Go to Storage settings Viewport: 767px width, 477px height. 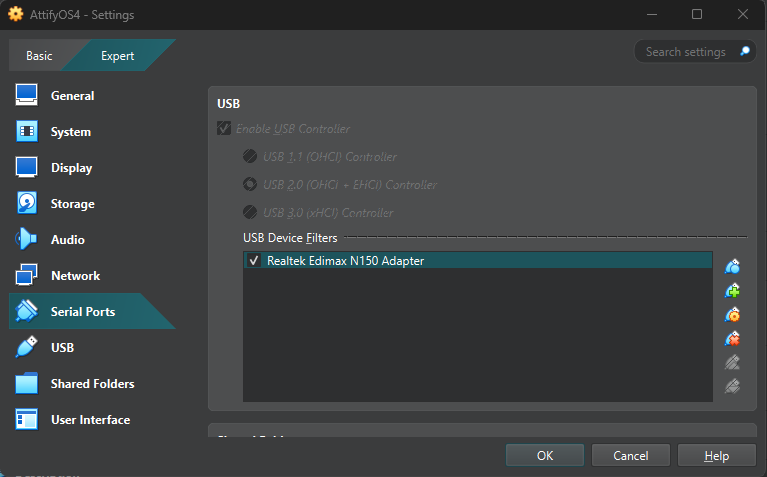(72, 204)
